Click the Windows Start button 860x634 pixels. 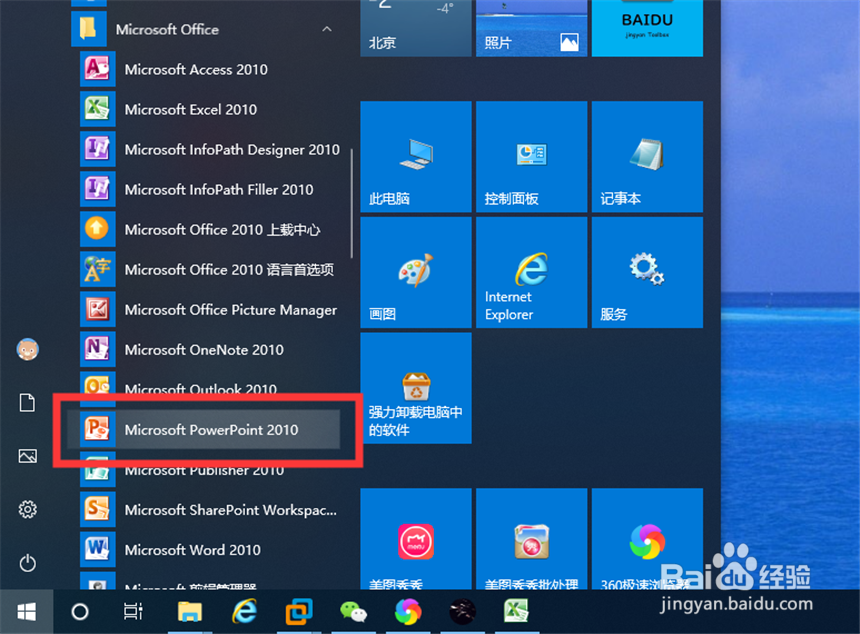[26, 612]
